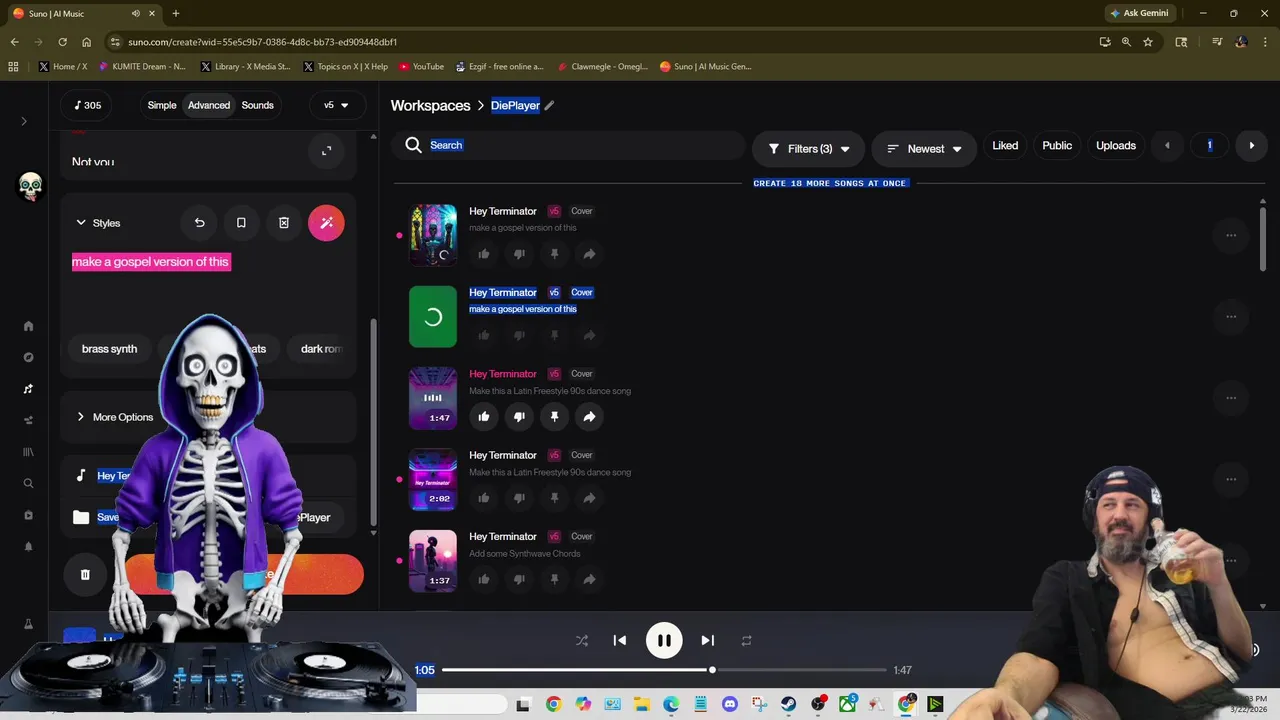This screenshot has height=720, width=1280.
Task: Expand the left sidebar with the arrow
Action: (x=24, y=121)
